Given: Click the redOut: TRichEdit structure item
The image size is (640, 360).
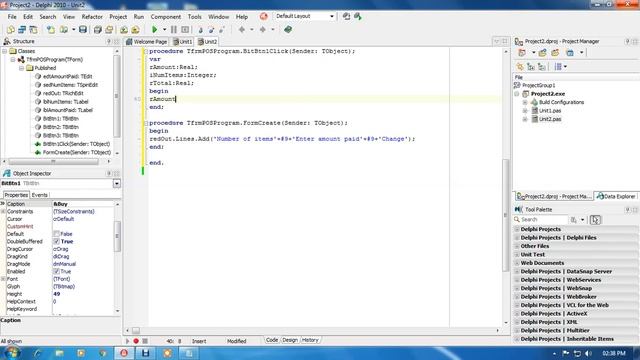Looking at the screenshot, I should [63, 93].
